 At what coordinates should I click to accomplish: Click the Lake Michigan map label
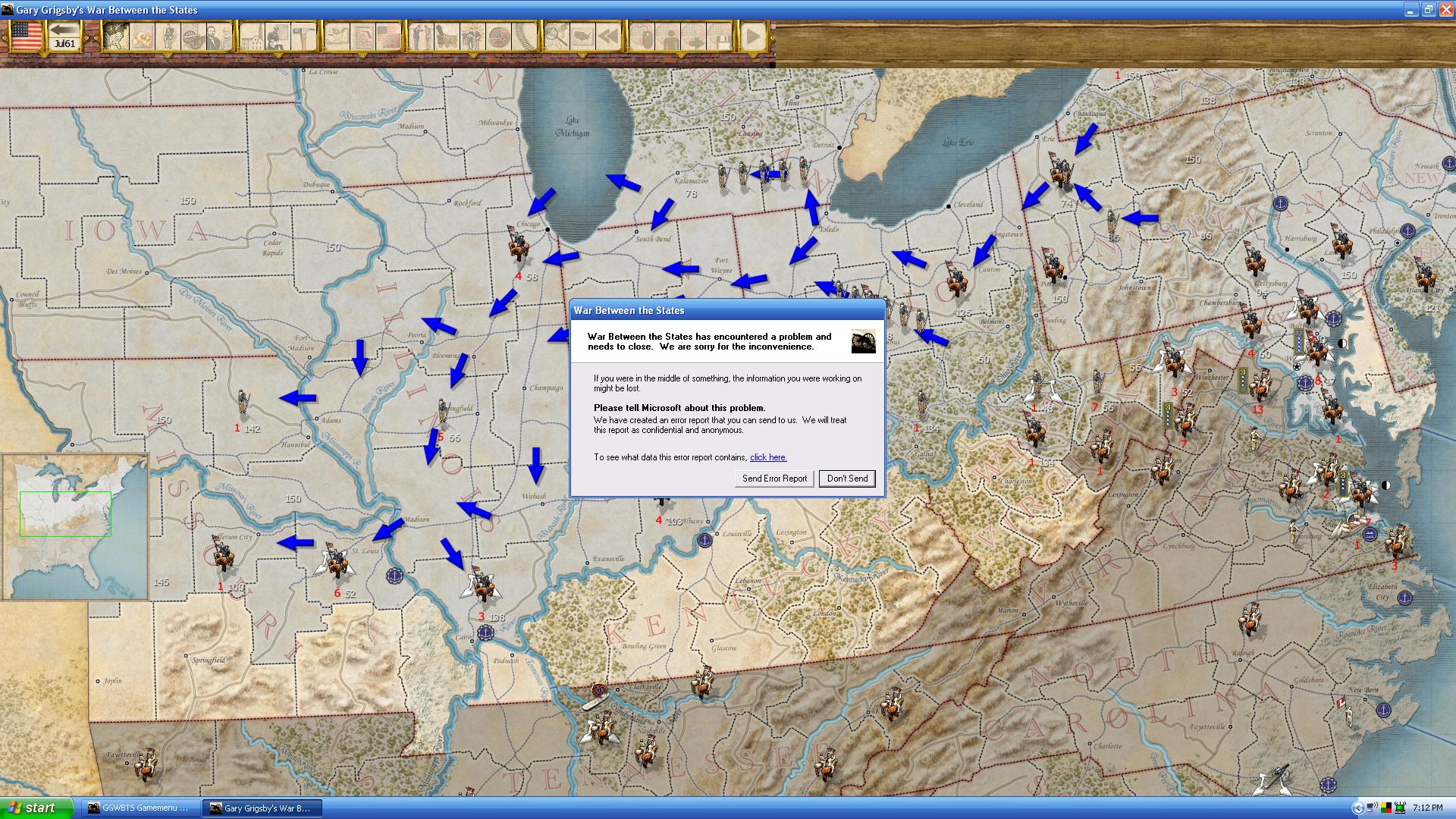[573, 127]
